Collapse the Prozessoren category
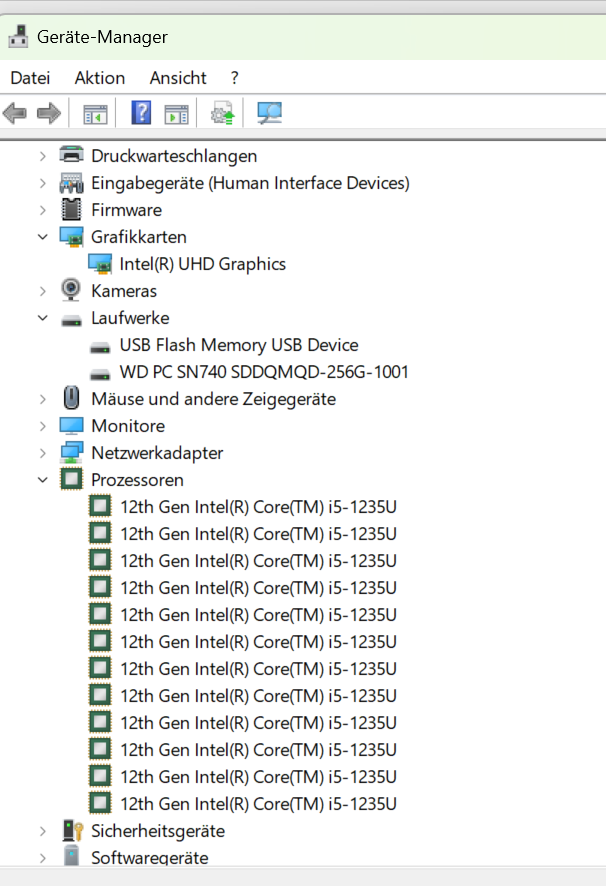This screenshot has height=886, width=606. click(x=43, y=480)
